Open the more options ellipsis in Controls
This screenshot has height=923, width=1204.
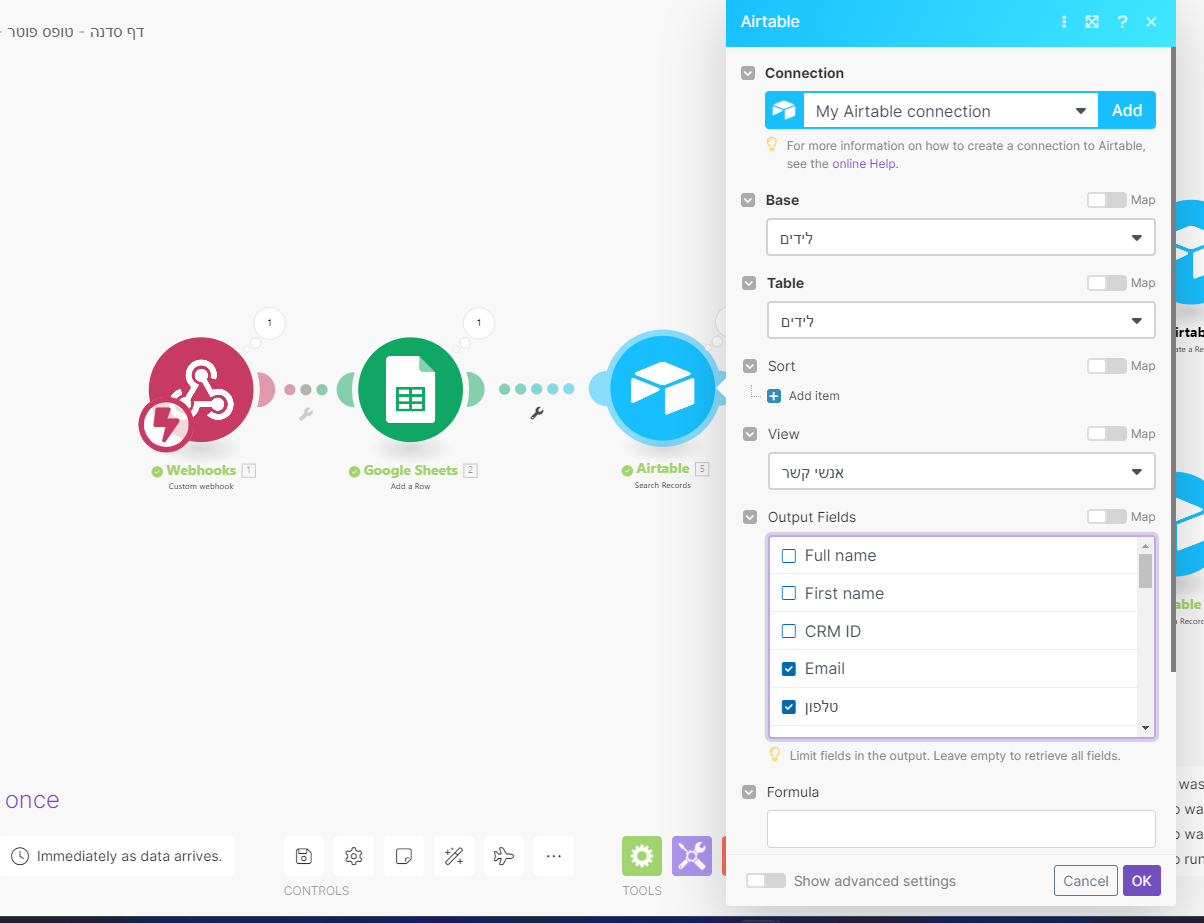click(554, 856)
